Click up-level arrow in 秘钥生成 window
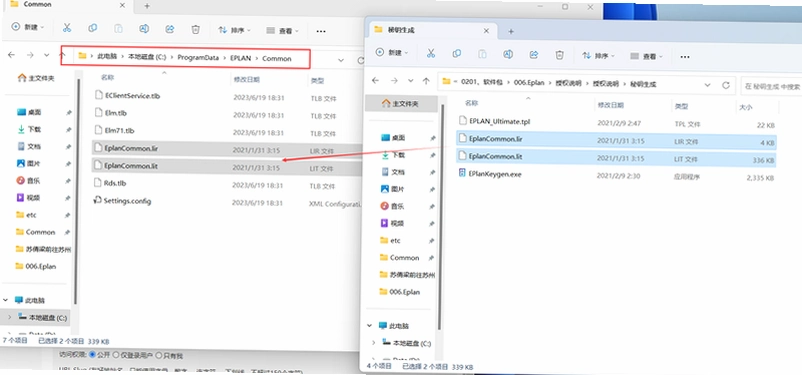This screenshot has width=802, height=375. (426, 81)
